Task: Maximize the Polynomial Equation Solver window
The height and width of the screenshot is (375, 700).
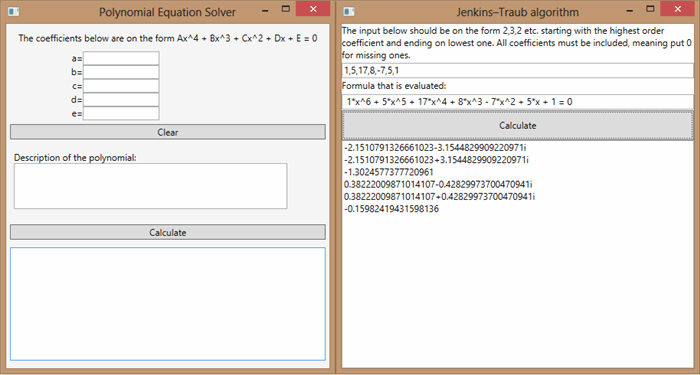Action: pyautogui.click(x=286, y=9)
